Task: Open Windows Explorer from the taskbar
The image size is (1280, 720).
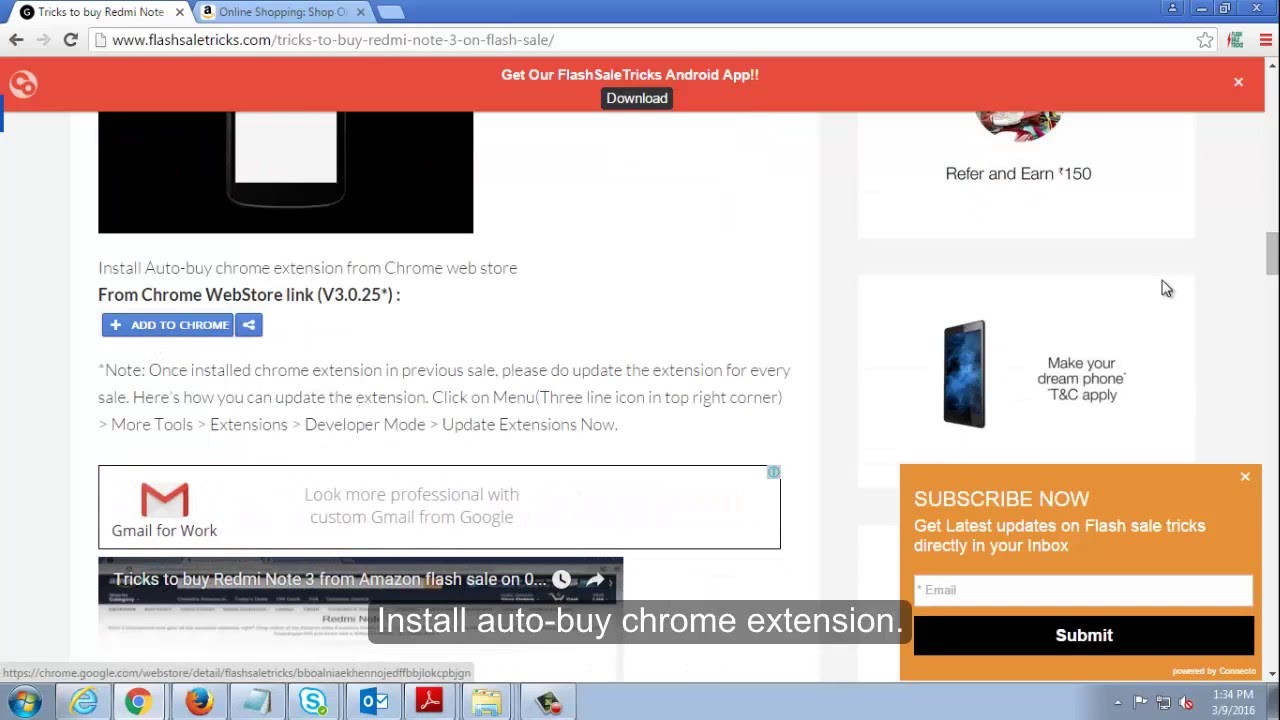Action: pyautogui.click(x=488, y=702)
